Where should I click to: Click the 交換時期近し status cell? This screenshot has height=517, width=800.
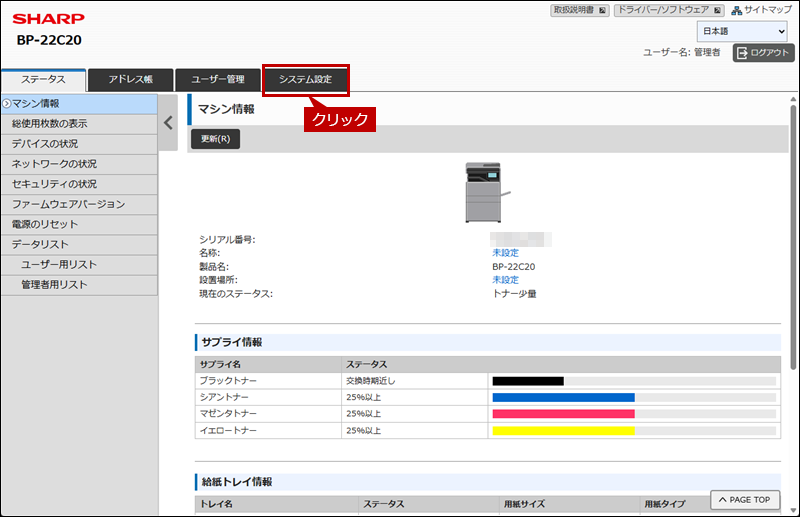point(414,381)
